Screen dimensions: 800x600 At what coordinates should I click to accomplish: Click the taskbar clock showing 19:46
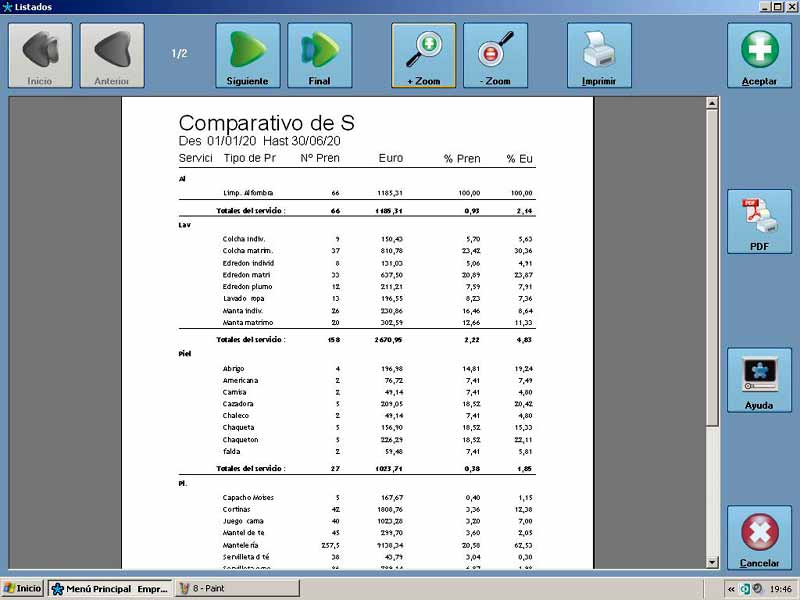780,589
